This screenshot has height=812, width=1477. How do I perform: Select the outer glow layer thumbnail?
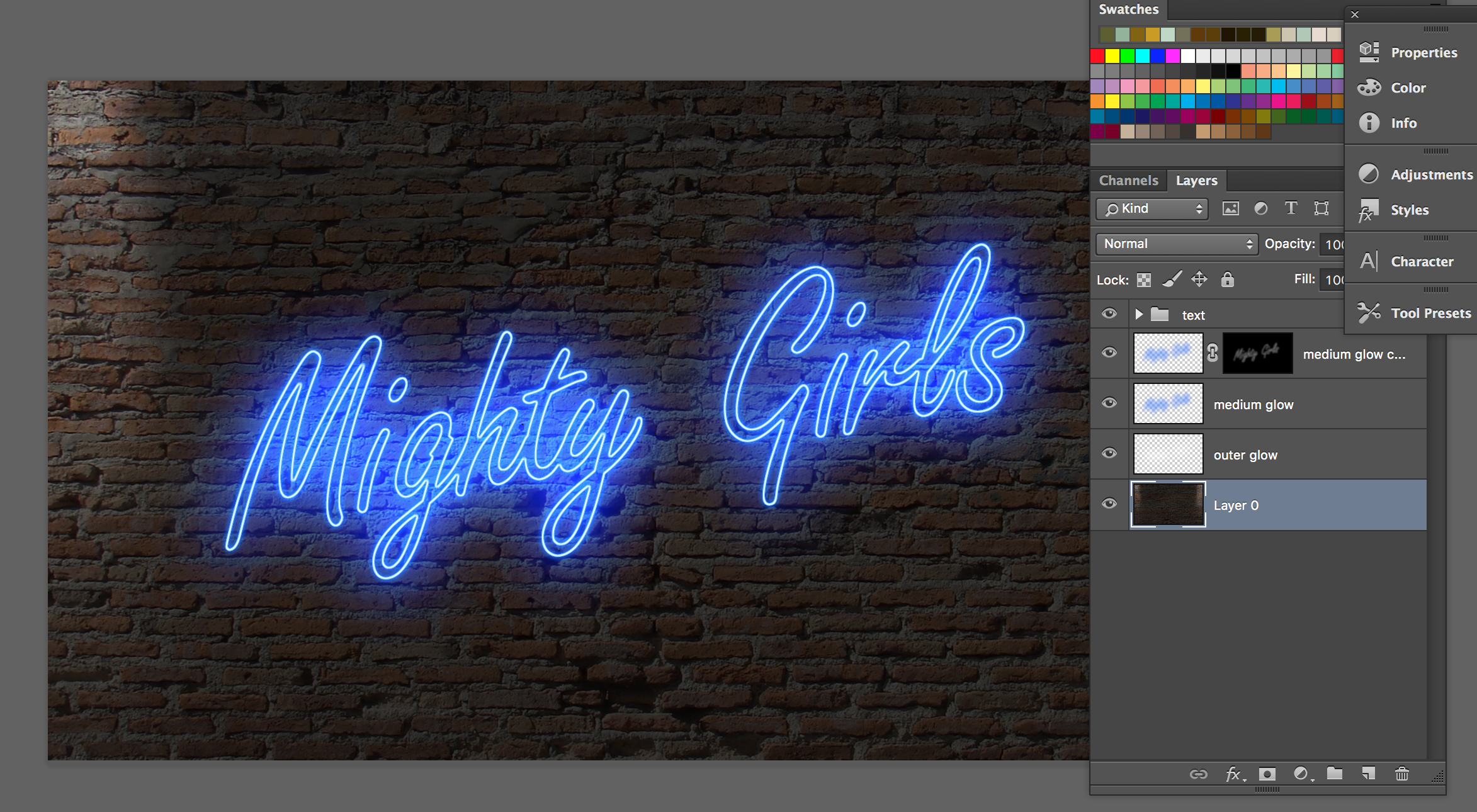pyautogui.click(x=1168, y=454)
